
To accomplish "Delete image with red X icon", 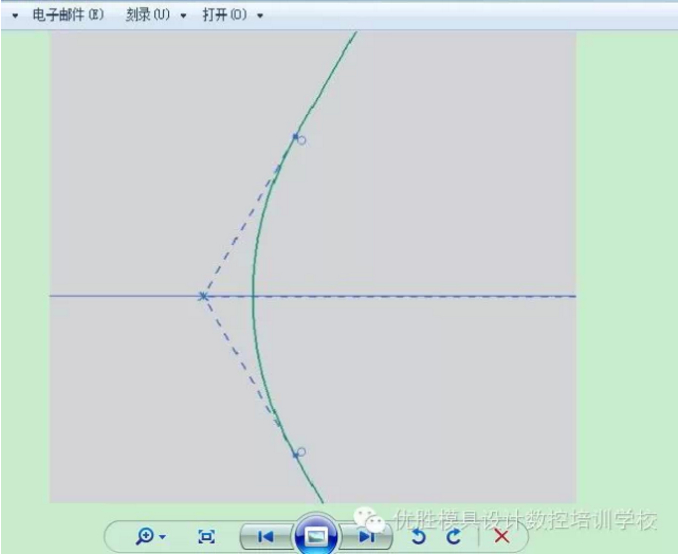I will [501, 536].
